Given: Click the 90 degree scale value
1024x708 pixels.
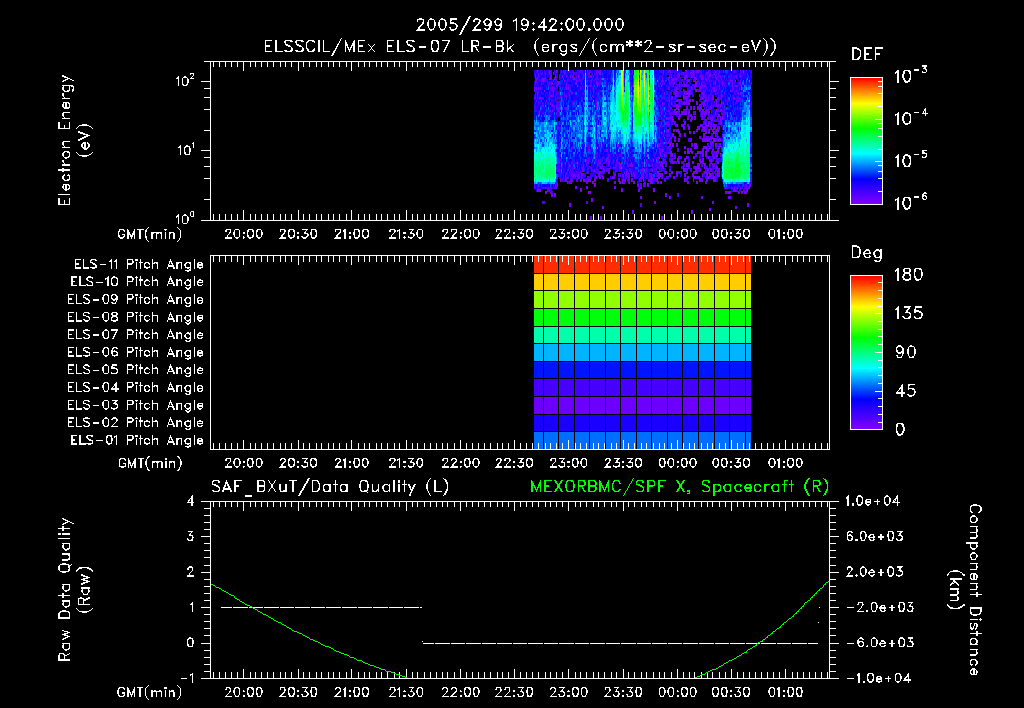Looking at the screenshot, I should coord(906,352).
